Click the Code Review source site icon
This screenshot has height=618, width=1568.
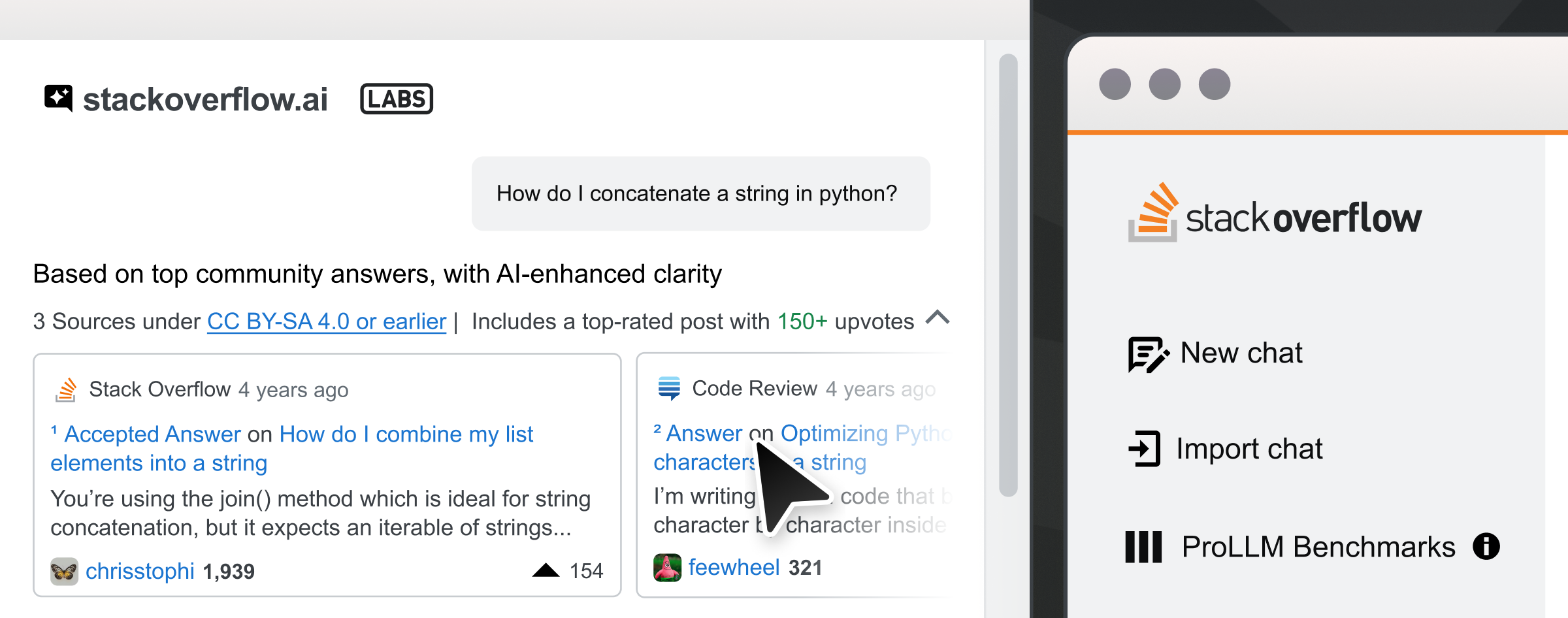point(669,388)
